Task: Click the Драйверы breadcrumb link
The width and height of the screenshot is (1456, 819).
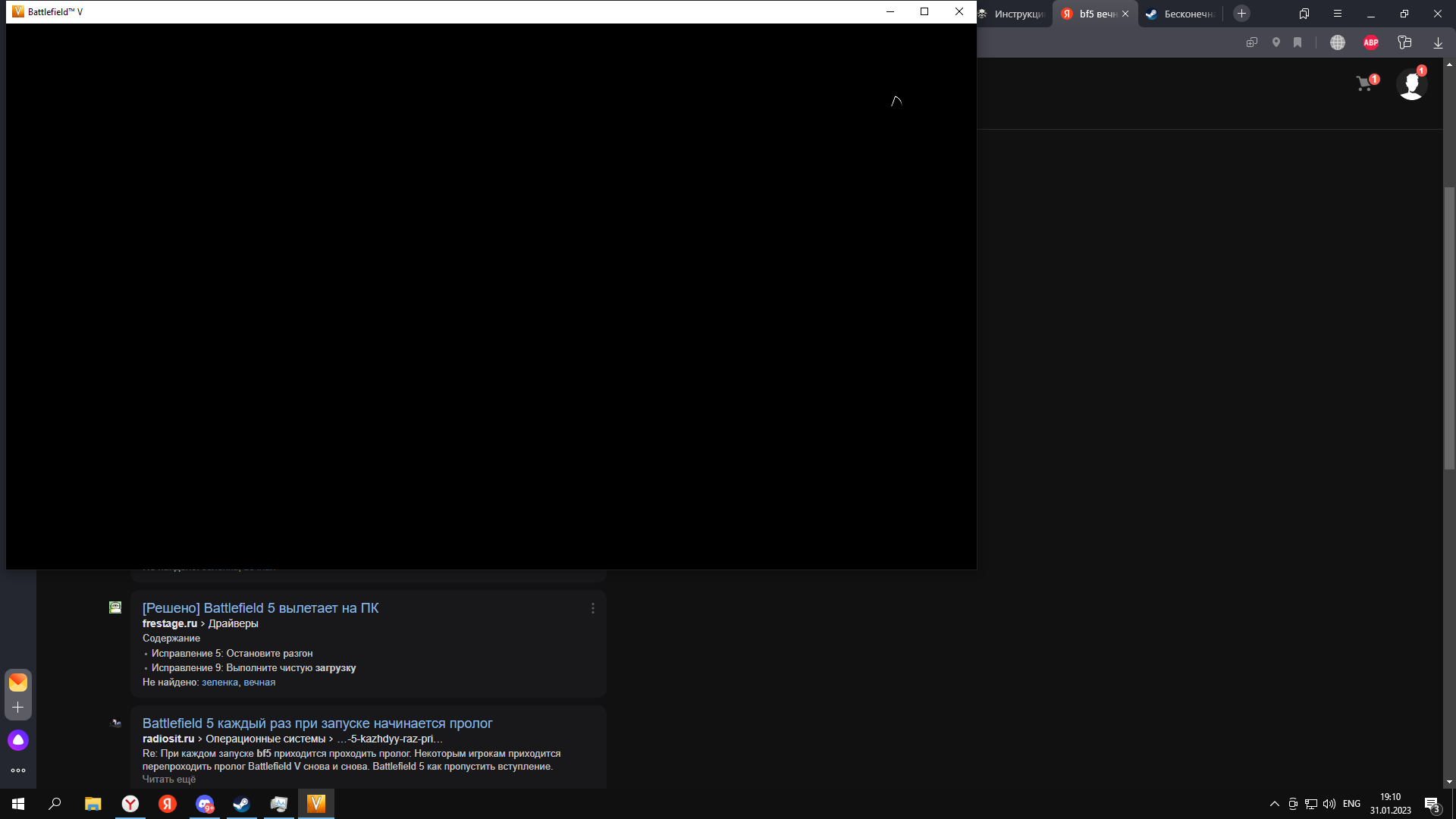Action: click(234, 623)
